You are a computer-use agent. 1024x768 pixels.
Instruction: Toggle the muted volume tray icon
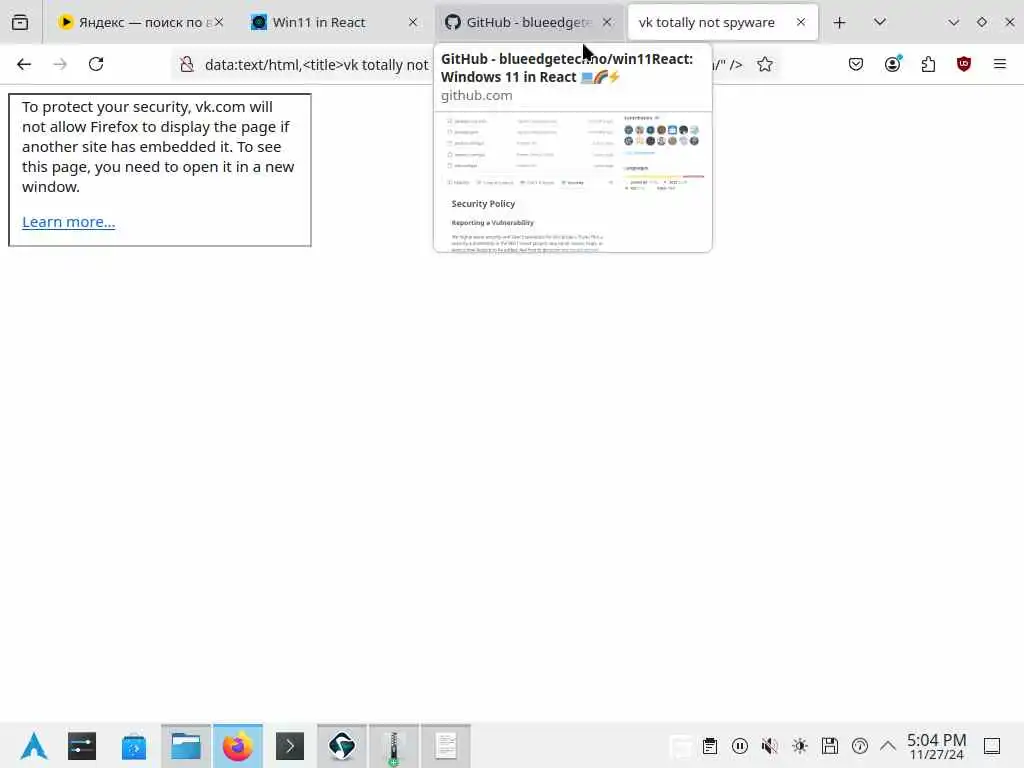tap(770, 746)
